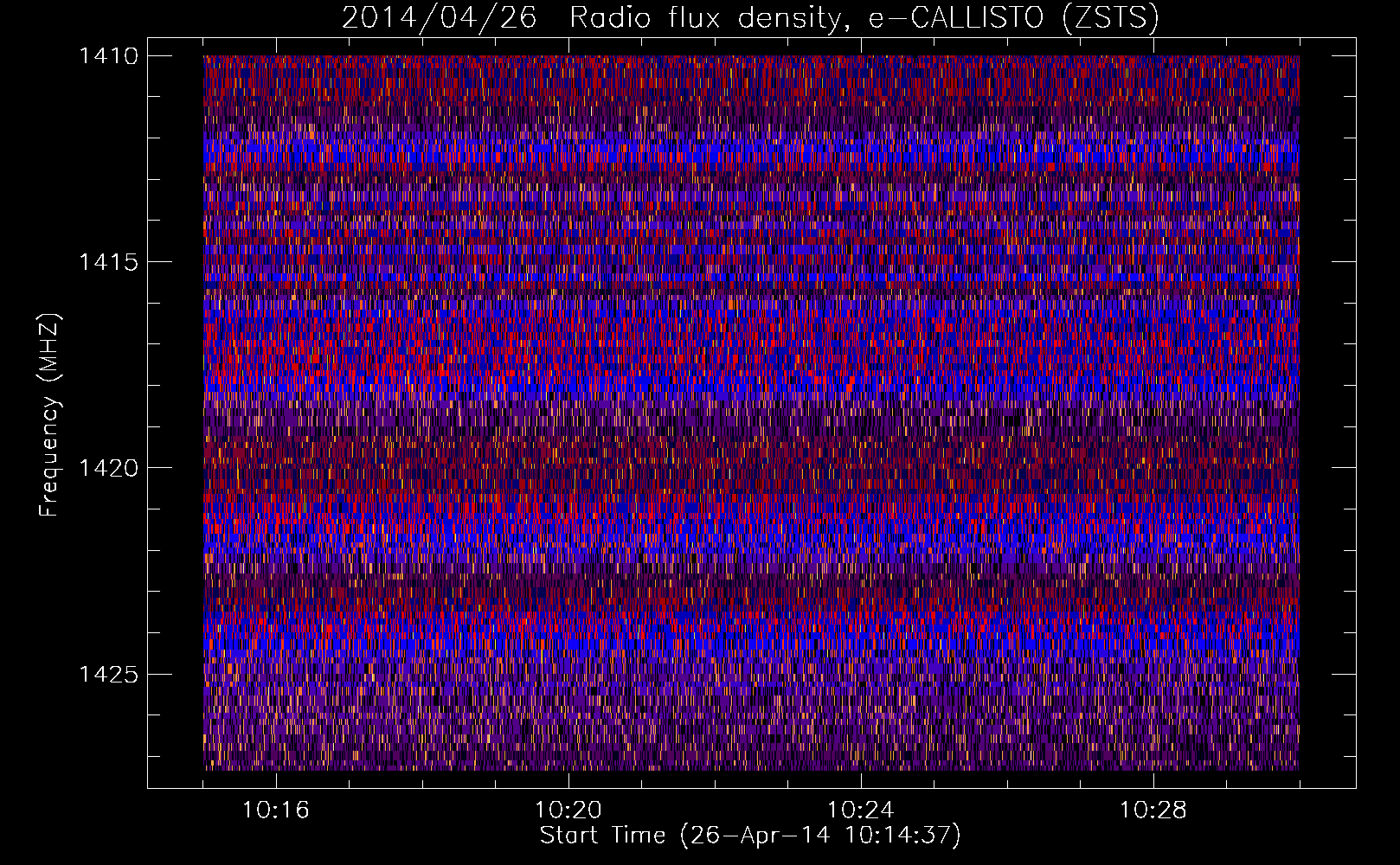Click the plot title with date 2014/04/26

[750, 17]
